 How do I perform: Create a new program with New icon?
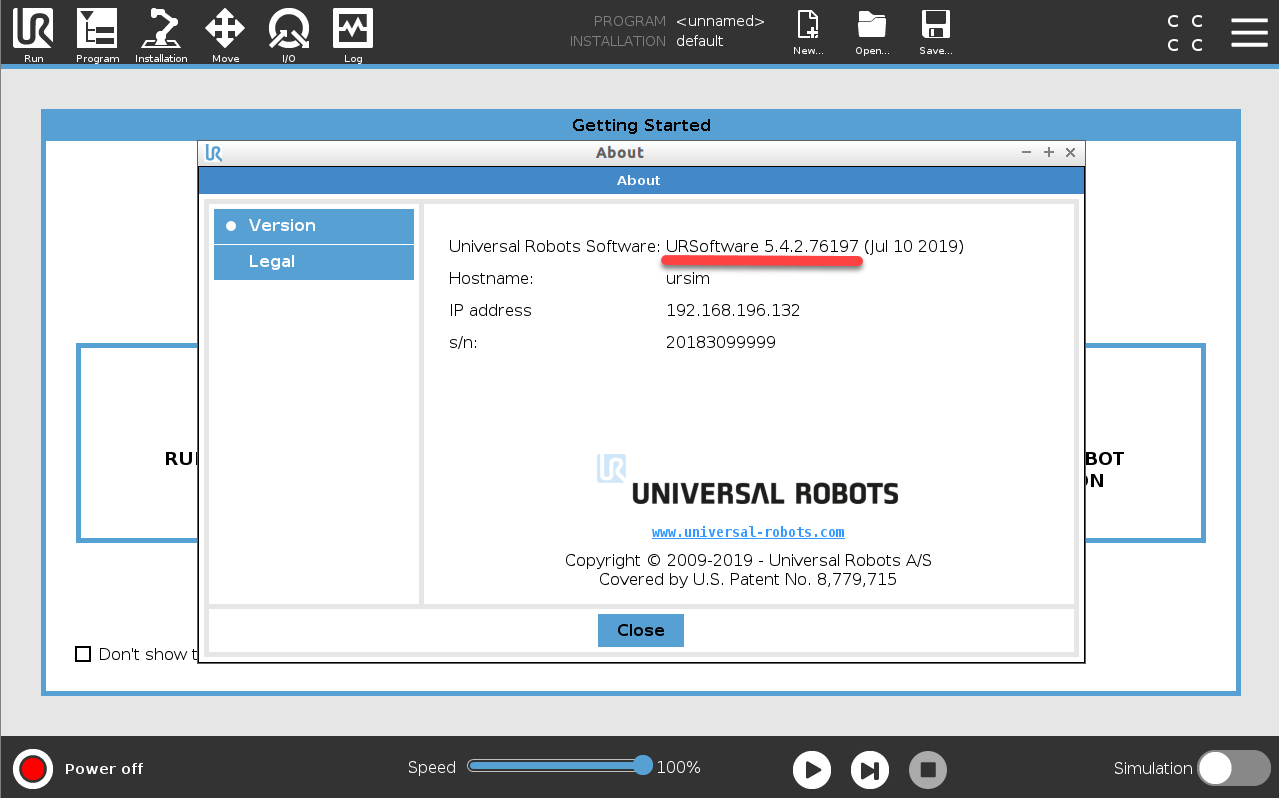808,27
